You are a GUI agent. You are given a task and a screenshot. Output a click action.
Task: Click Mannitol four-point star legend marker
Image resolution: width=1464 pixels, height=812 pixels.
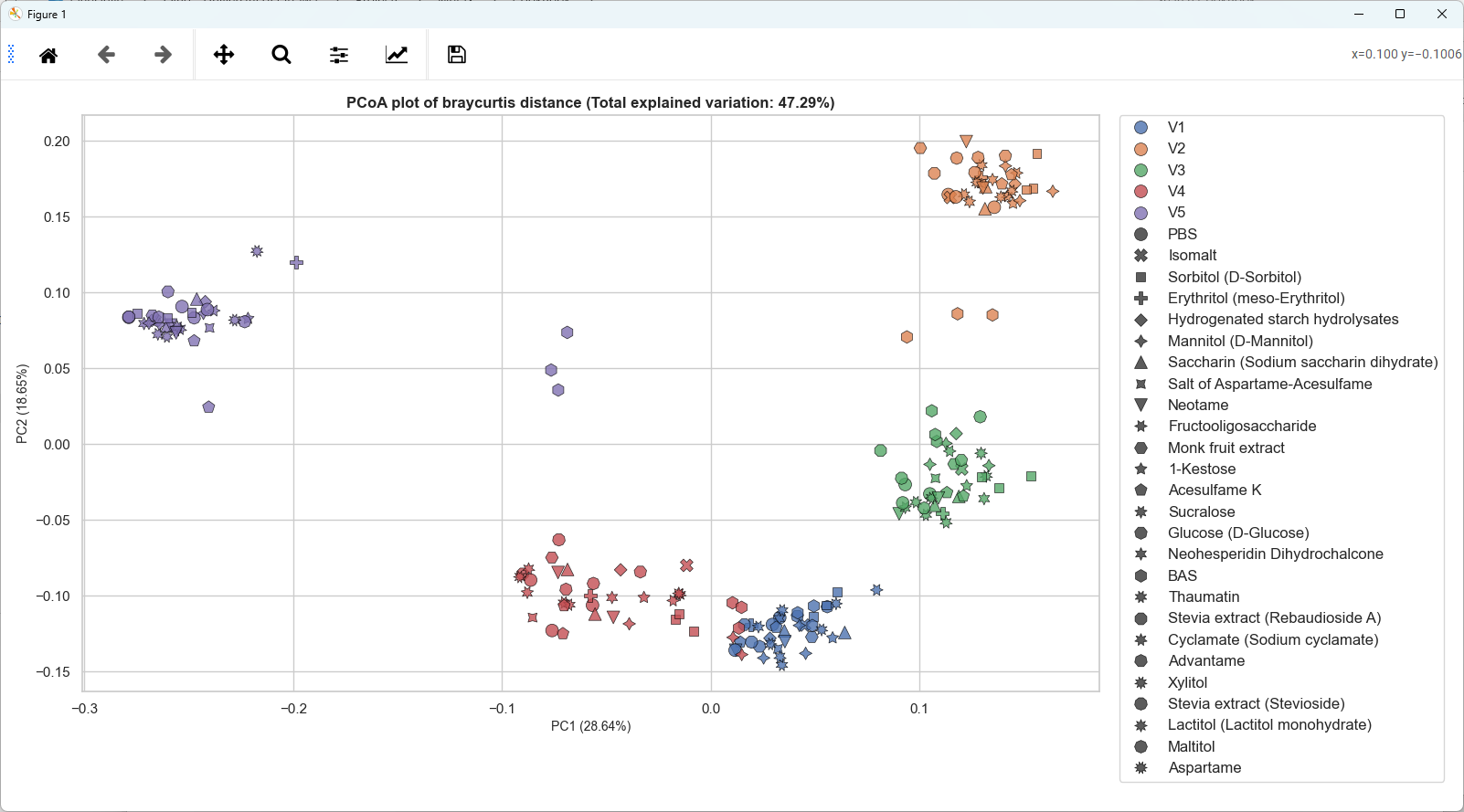[x=1140, y=341]
